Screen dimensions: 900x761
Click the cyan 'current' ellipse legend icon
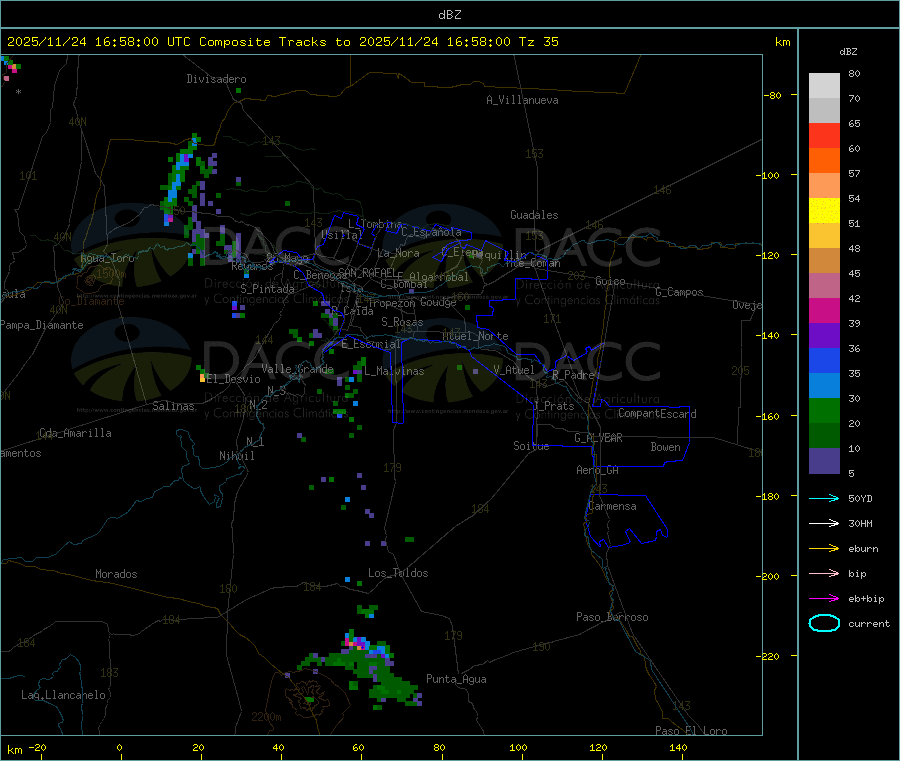pos(824,623)
